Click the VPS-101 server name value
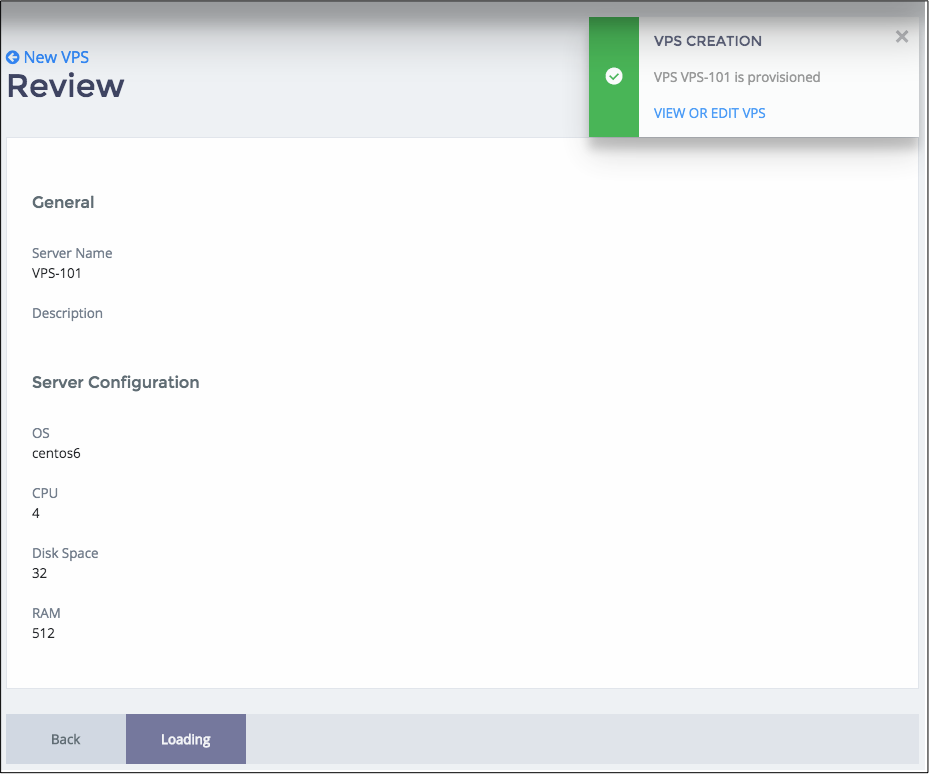The width and height of the screenshot is (929, 774). tap(57, 273)
